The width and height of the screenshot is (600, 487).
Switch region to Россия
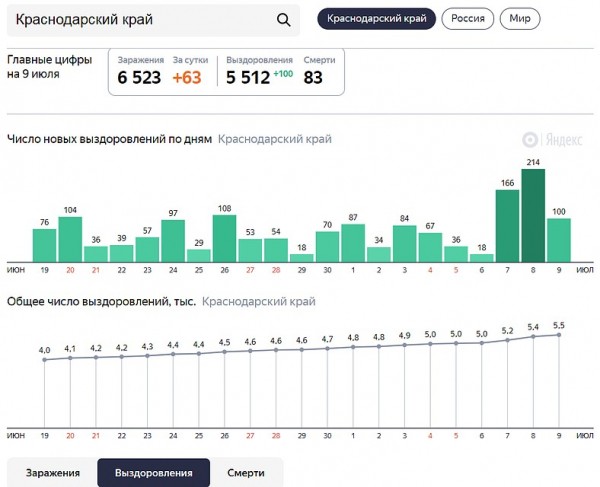[x=468, y=19]
